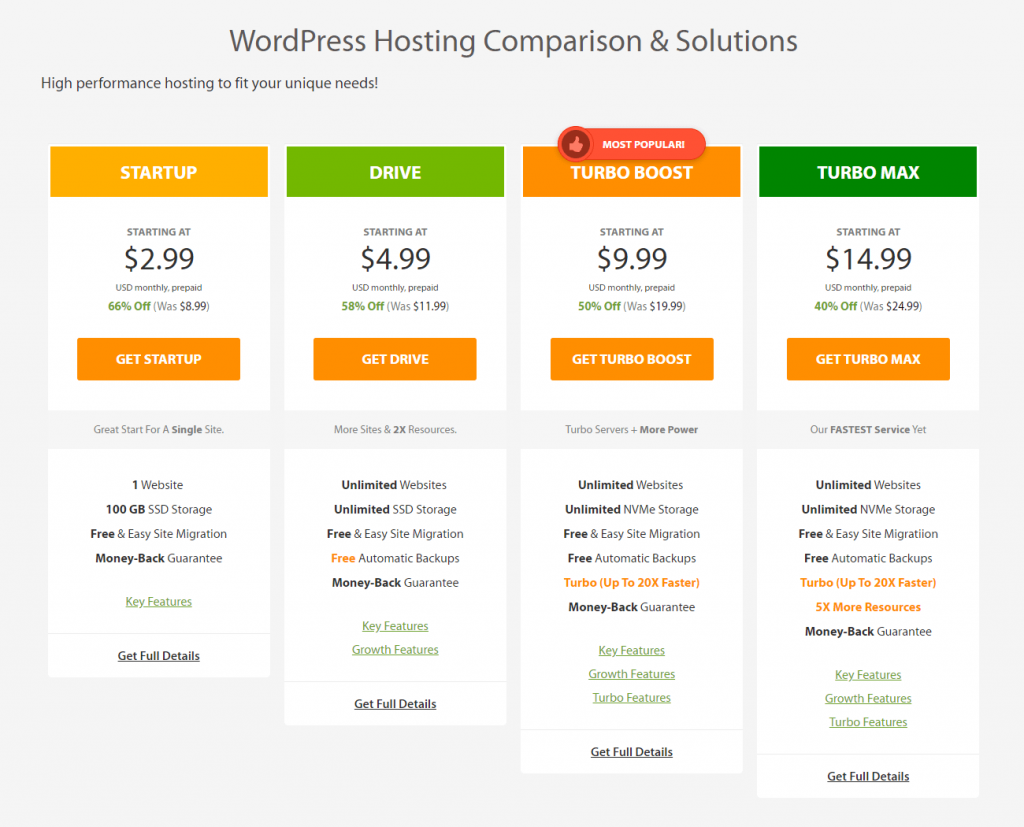Open Turbo Features link under Turbo Boost plan
The height and width of the screenshot is (827, 1024).
pos(632,698)
